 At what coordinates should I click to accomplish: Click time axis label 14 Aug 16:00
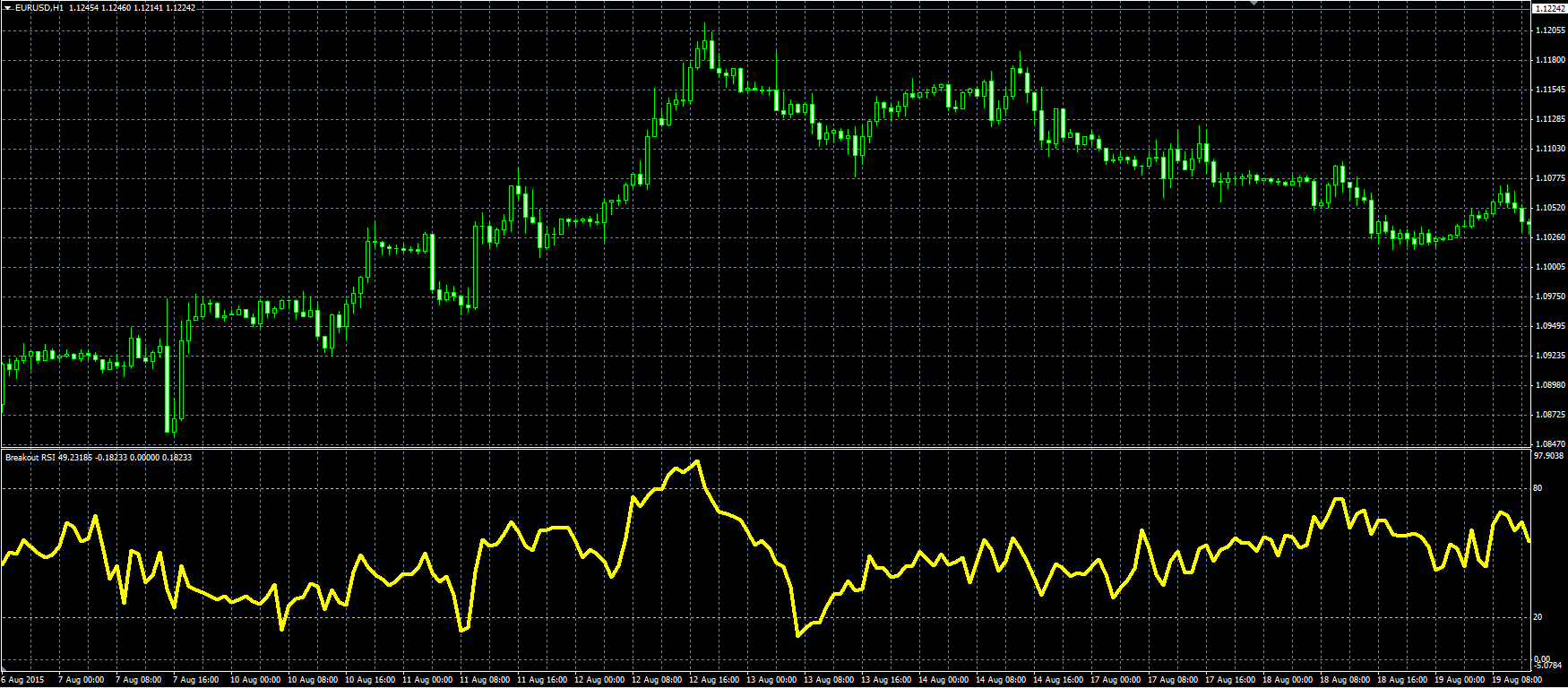[x=1058, y=680]
